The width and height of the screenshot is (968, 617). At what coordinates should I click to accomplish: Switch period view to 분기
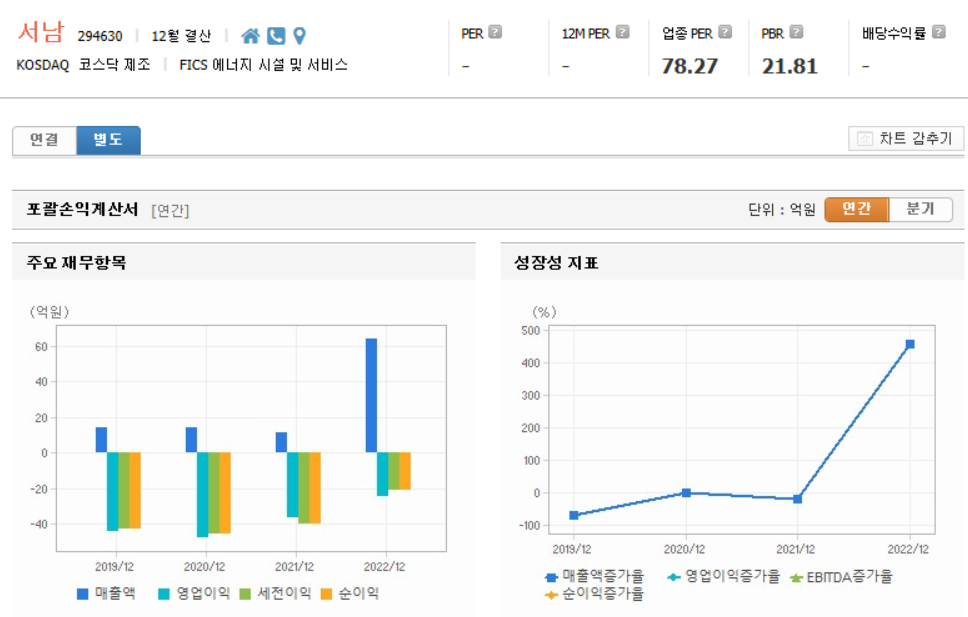(x=919, y=210)
